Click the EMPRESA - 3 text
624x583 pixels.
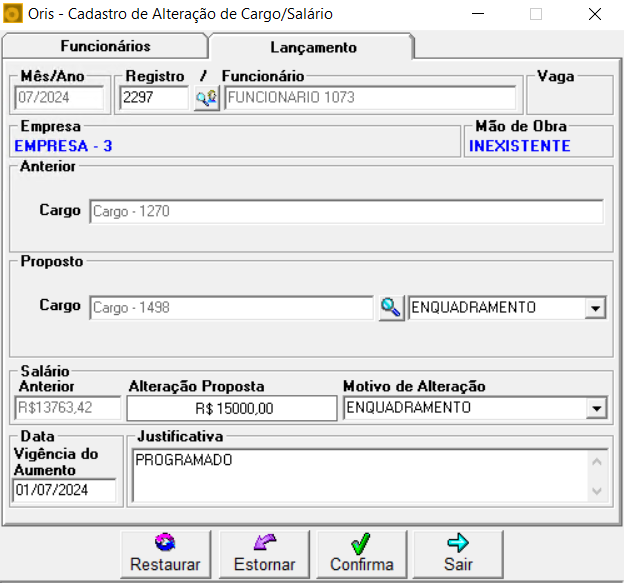click(63, 146)
